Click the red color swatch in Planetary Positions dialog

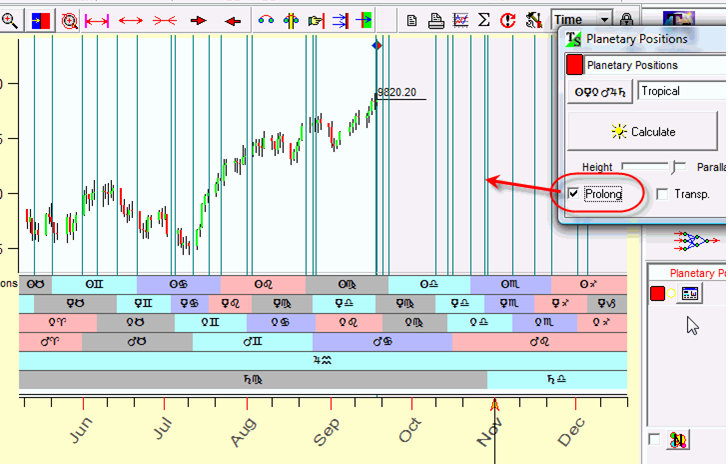(574, 65)
